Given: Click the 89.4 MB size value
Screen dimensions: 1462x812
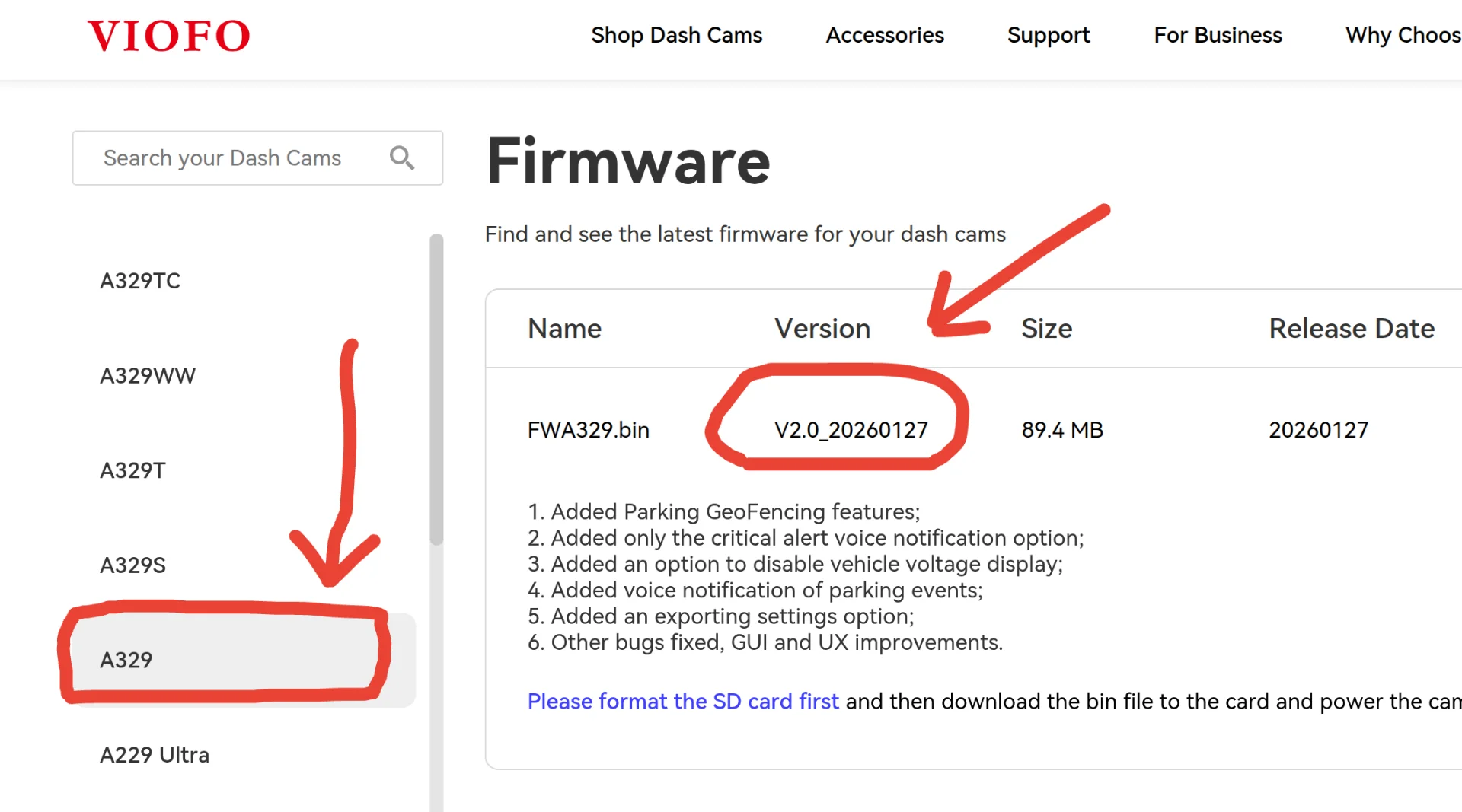Looking at the screenshot, I should tap(1062, 430).
